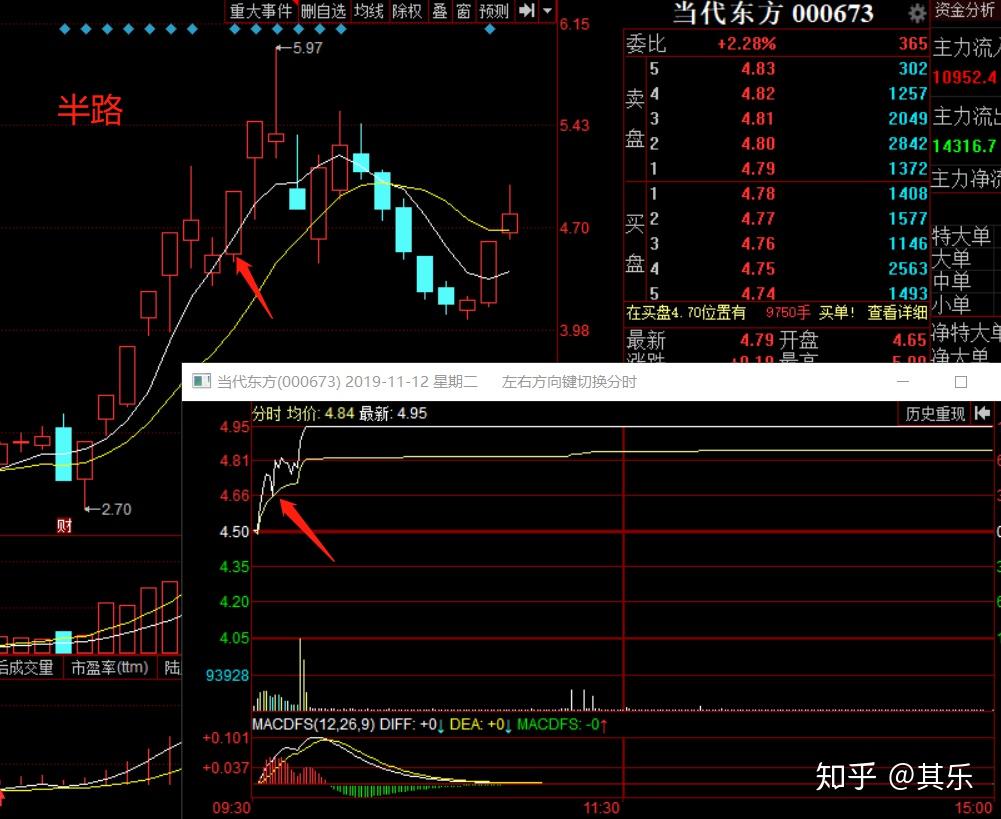Click the stock name 当代东方 000673

point(773,13)
